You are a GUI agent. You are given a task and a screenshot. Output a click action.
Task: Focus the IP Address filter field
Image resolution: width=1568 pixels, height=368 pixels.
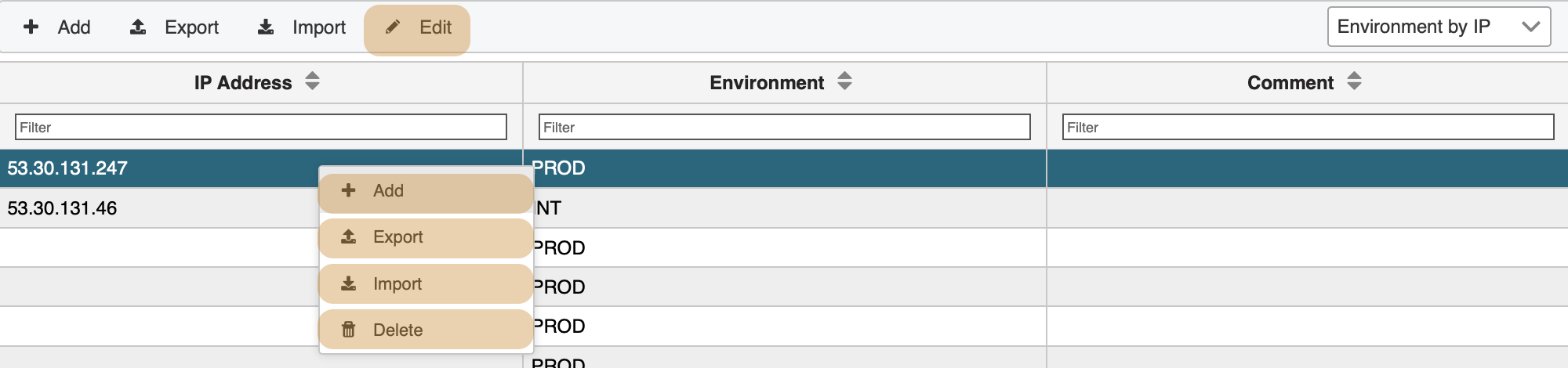click(x=260, y=127)
